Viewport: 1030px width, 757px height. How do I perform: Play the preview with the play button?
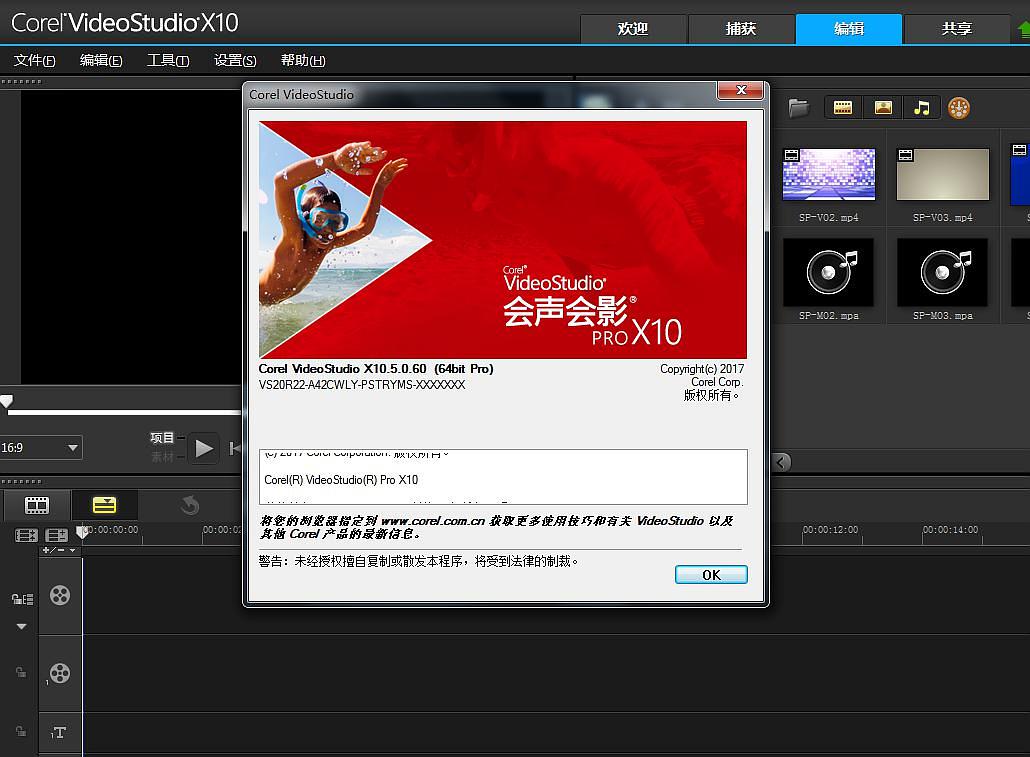(x=204, y=448)
